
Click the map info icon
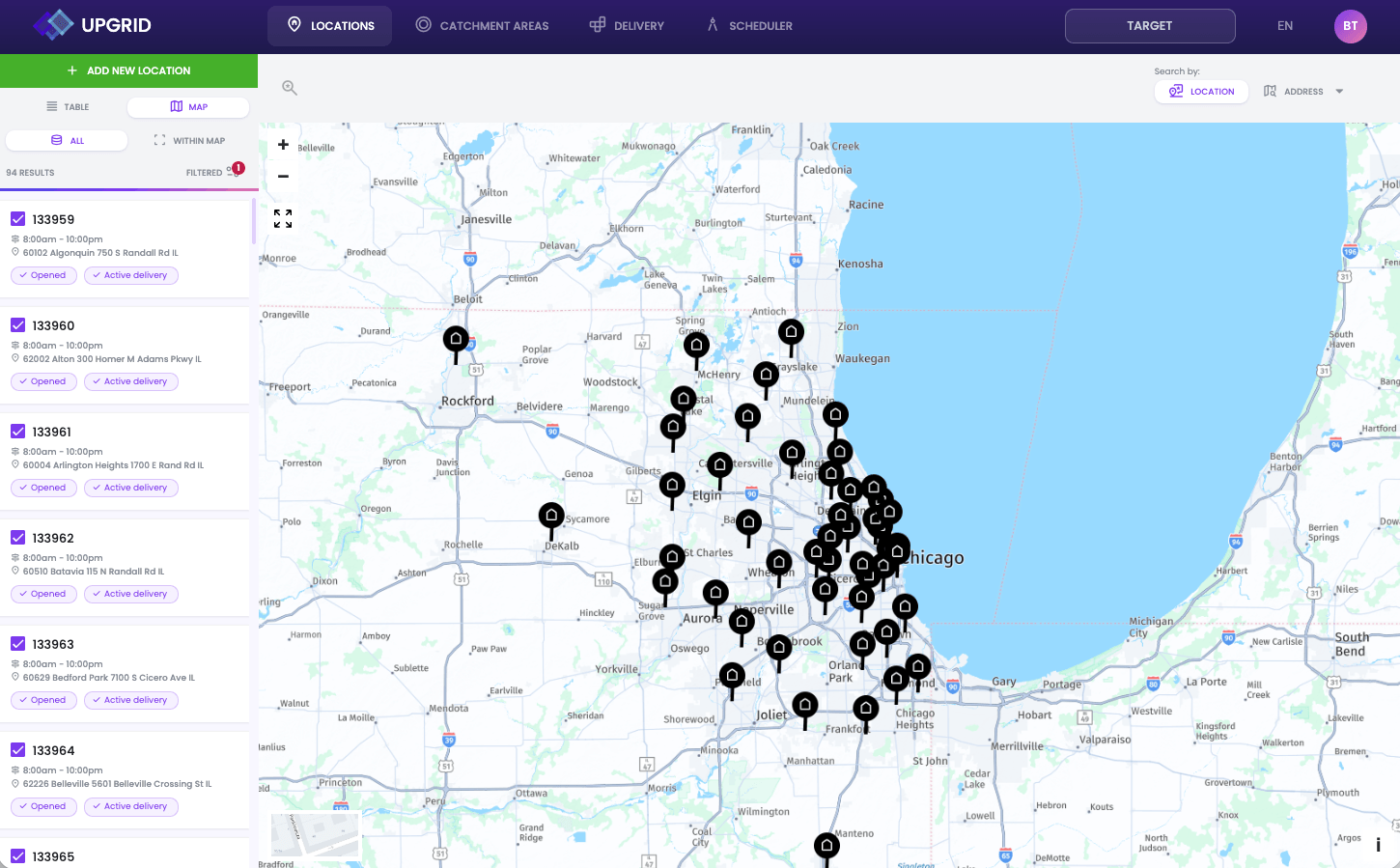pyautogui.click(x=1378, y=845)
